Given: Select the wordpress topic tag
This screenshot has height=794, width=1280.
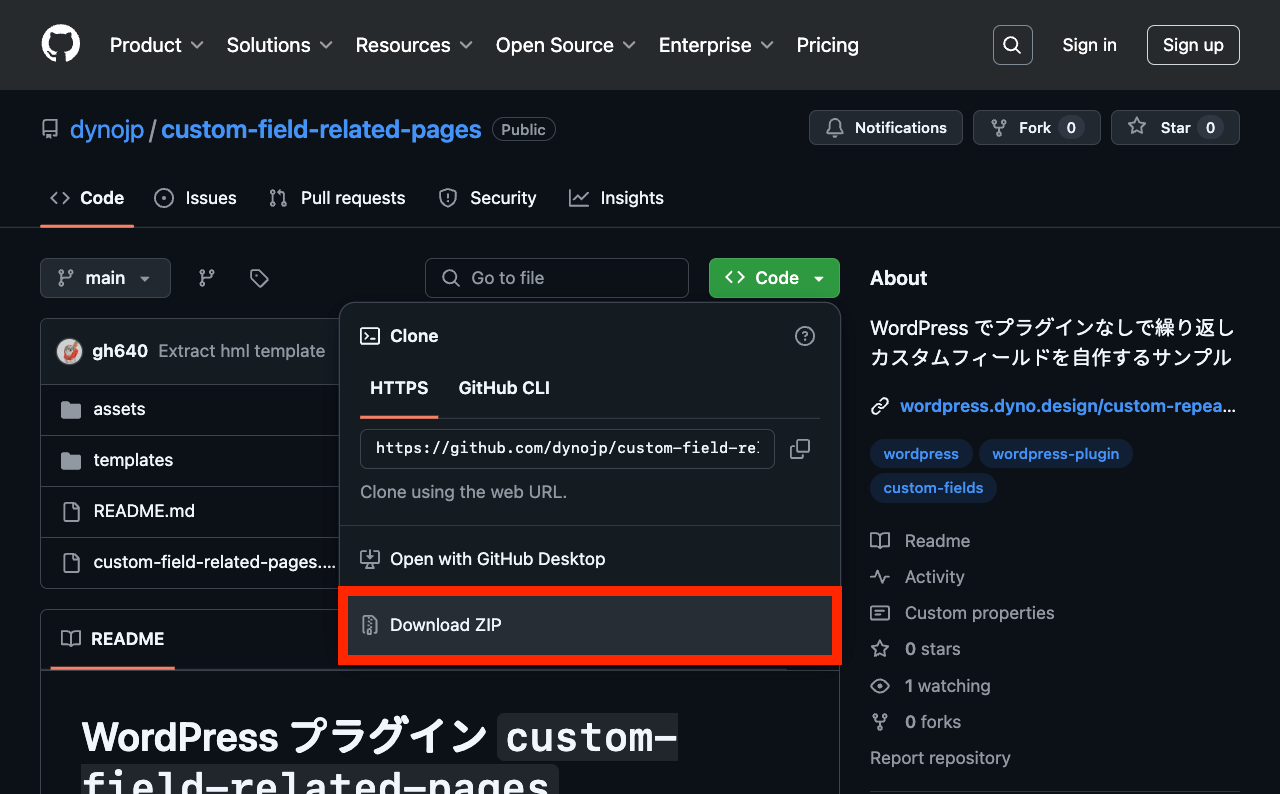Looking at the screenshot, I should 921,454.
